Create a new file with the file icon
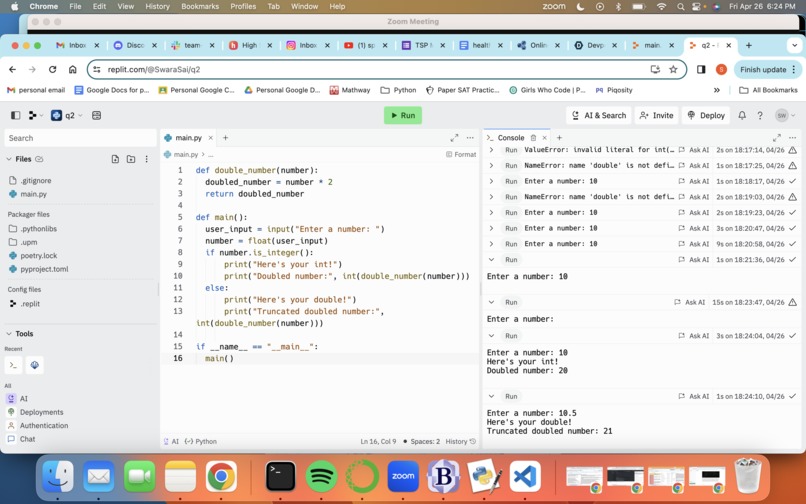The image size is (806, 504). tap(115, 159)
